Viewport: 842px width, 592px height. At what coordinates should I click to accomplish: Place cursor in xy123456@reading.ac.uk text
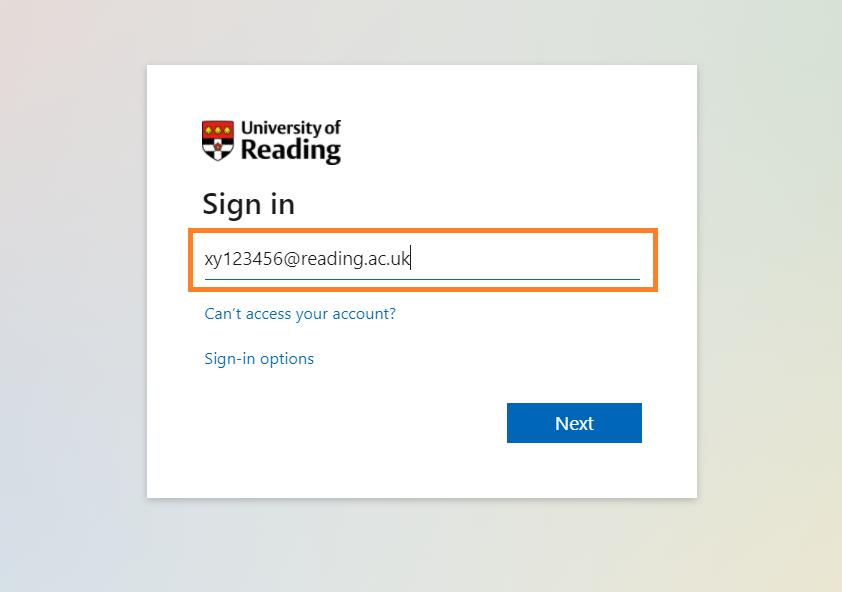307,260
